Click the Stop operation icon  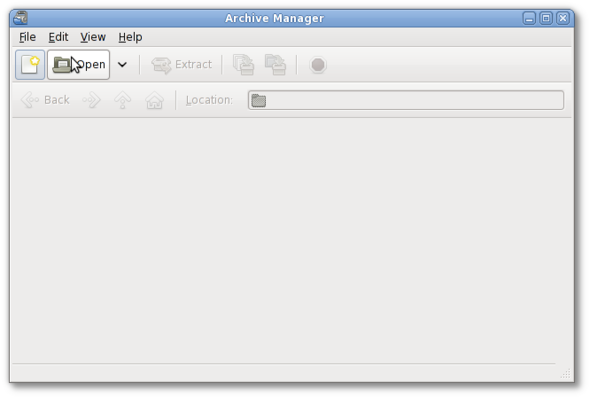[x=318, y=65]
